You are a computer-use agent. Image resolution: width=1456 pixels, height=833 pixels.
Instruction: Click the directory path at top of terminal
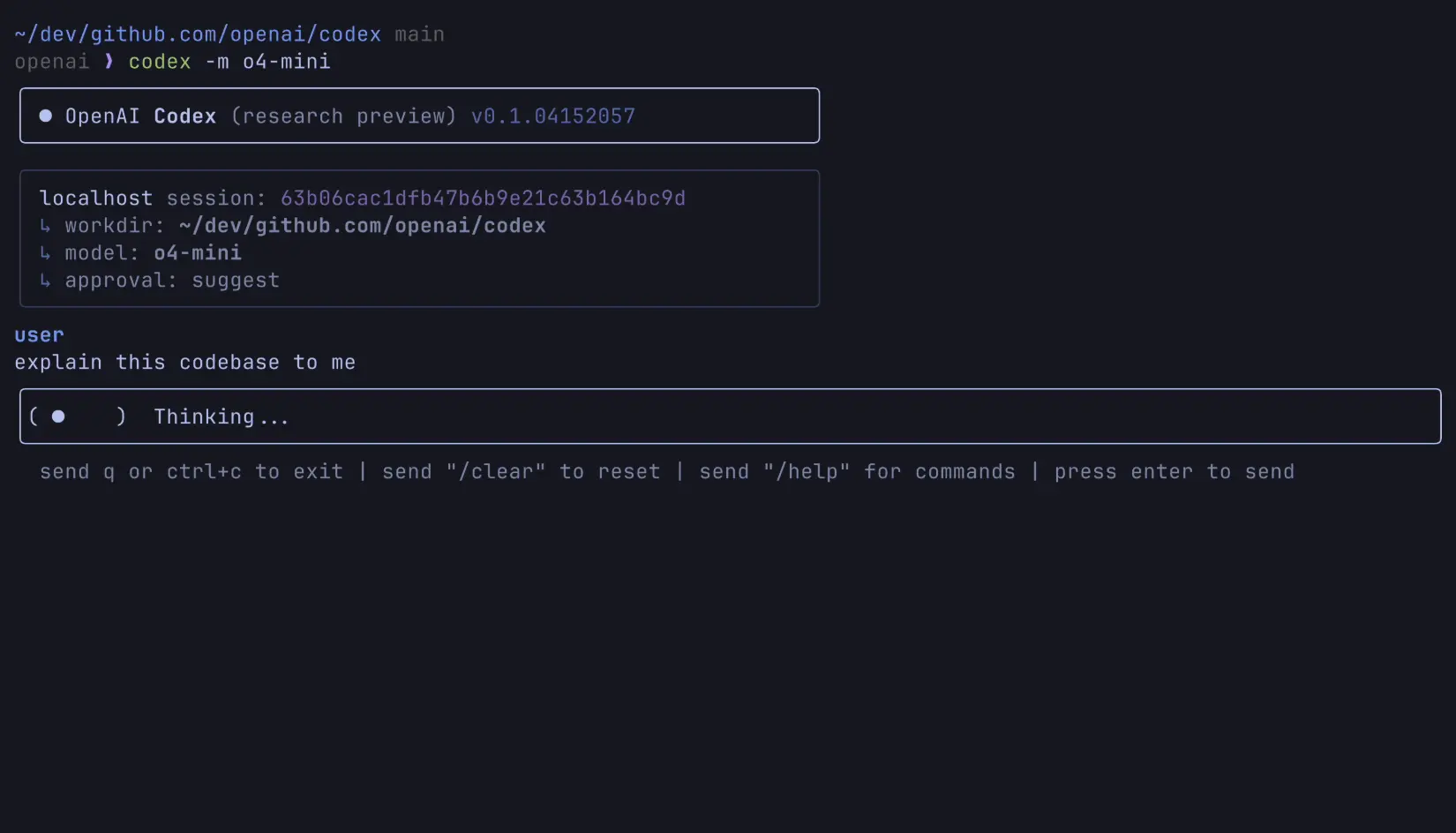pyautogui.click(x=198, y=34)
